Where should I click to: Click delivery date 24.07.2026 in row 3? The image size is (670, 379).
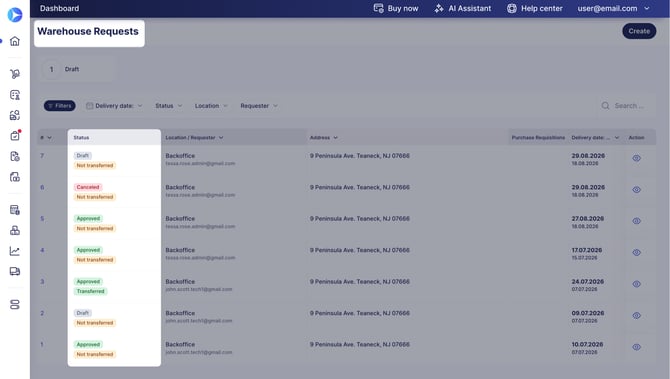pyautogui.click(x=588, y=282)
